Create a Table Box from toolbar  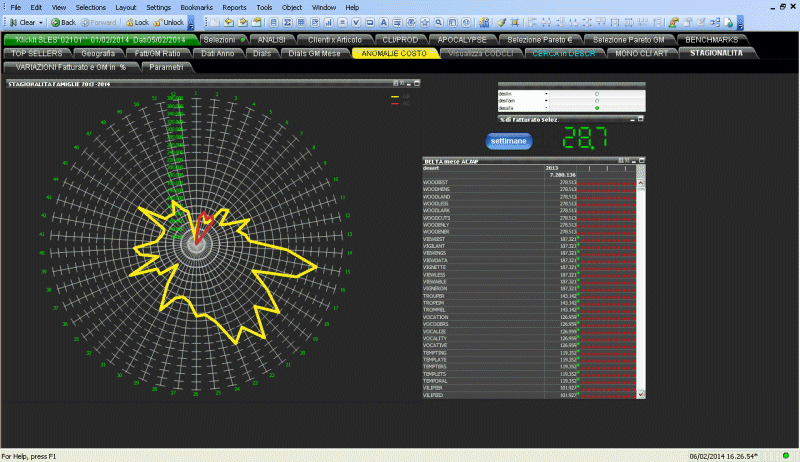pyautogui.click(x=301, y=22)
